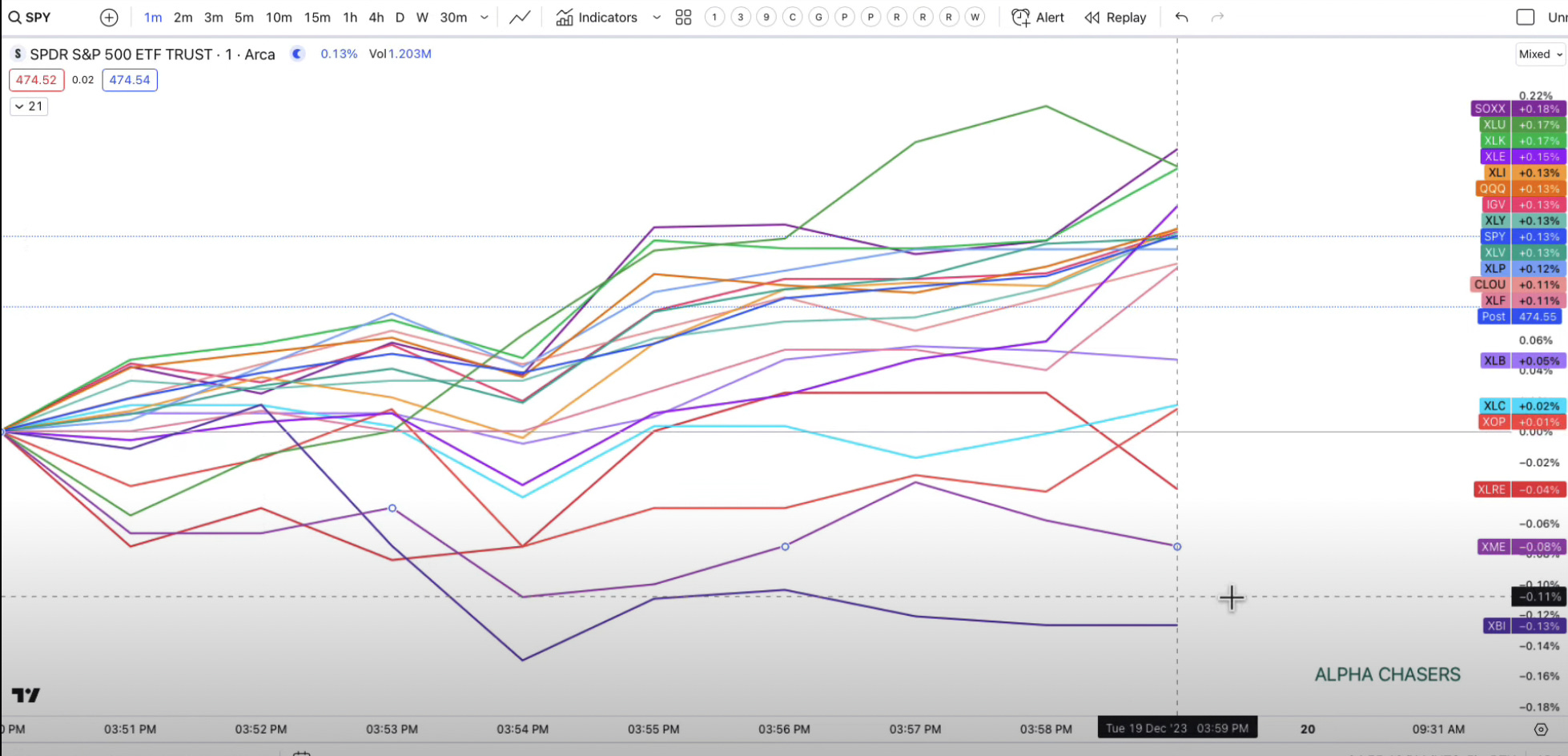Start Bar Replay mode

tap(1116, 17)
